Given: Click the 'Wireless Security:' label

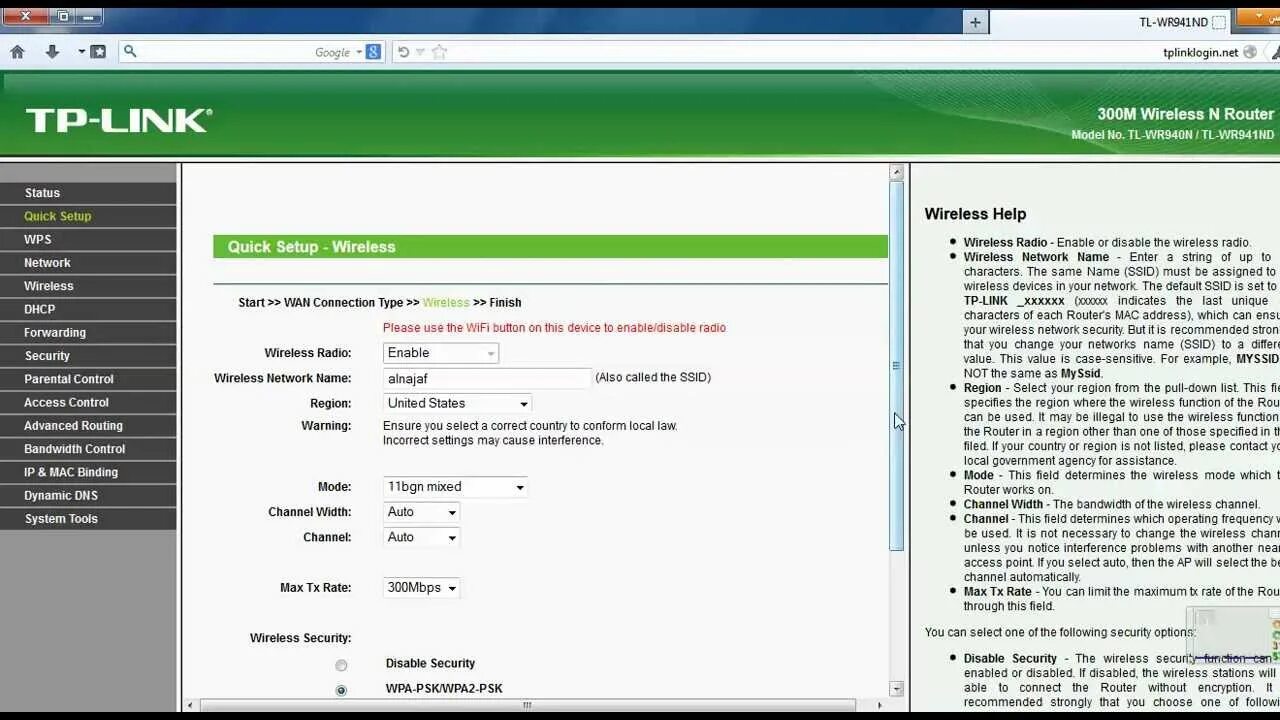Looking at the screenshot, I should (301, 638).
